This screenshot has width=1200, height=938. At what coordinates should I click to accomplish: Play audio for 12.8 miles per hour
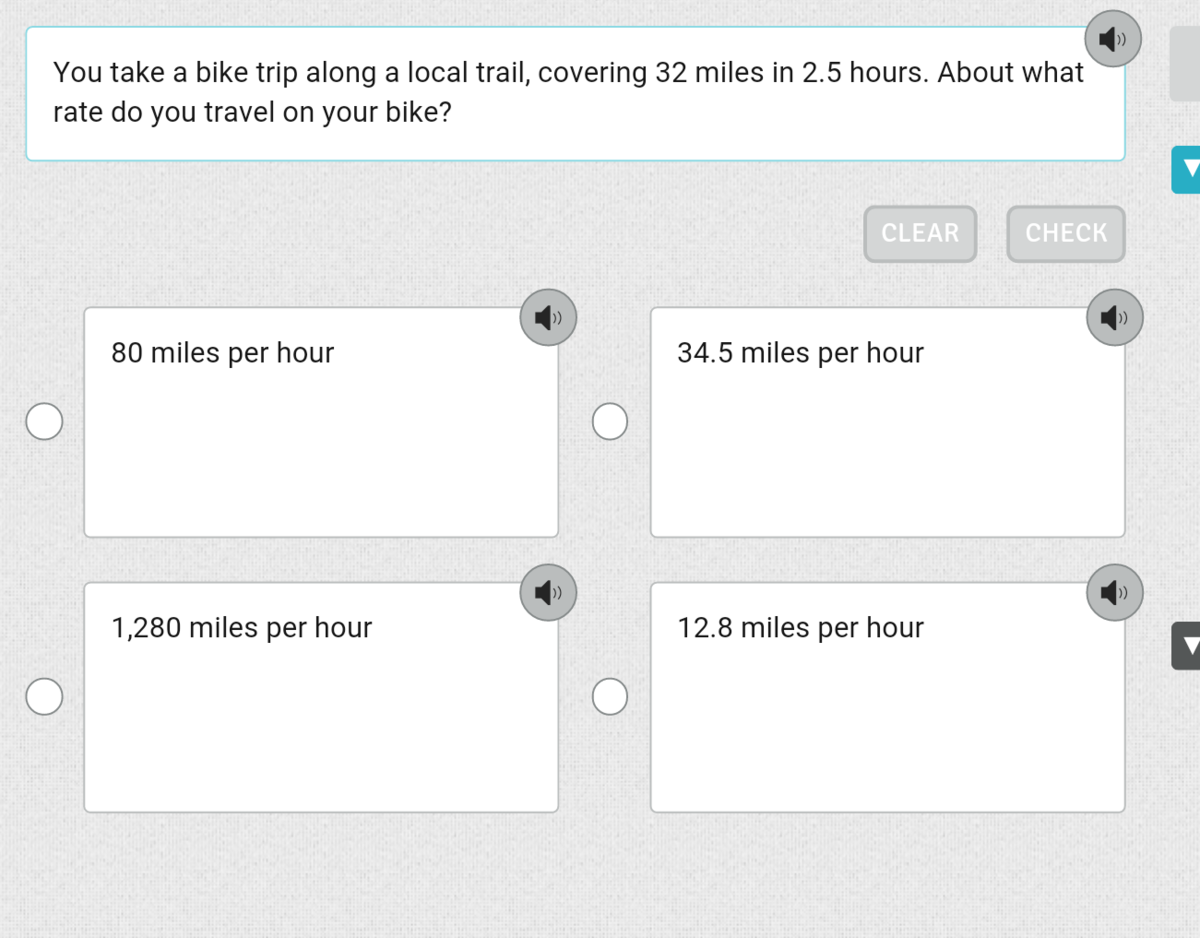tap(1114, 592)
